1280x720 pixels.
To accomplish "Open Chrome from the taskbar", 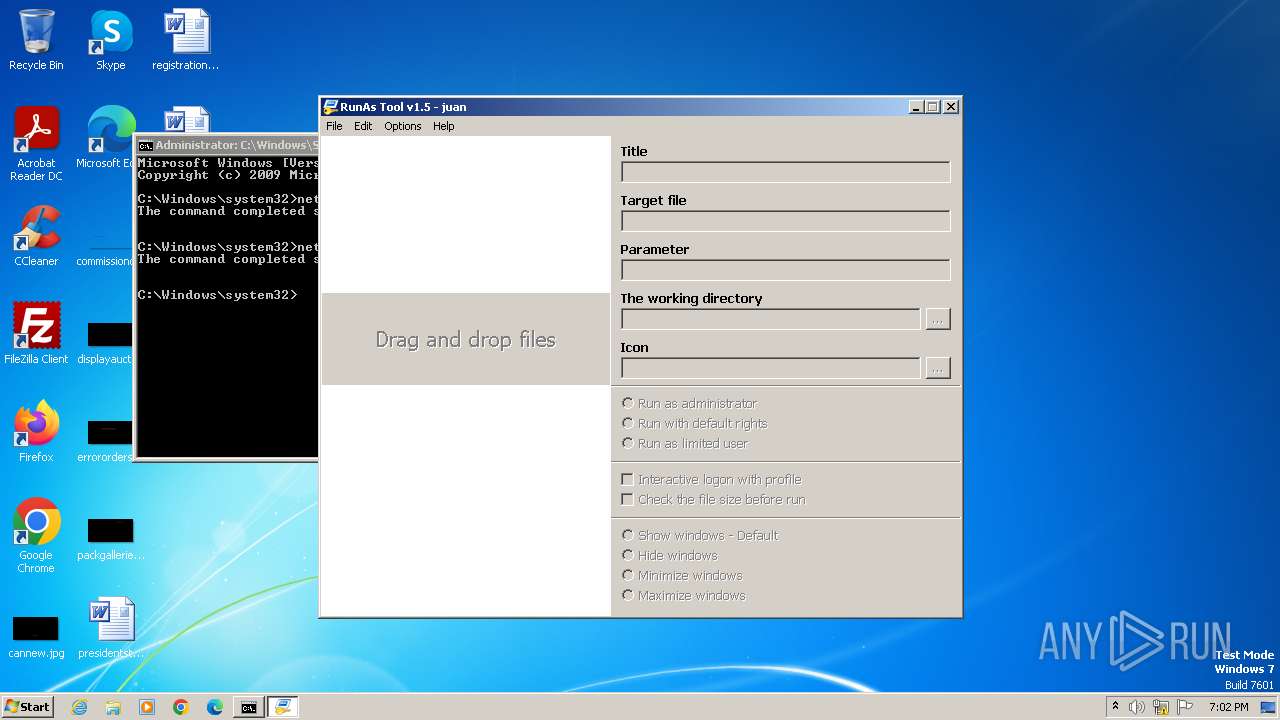I will (181, 707).
